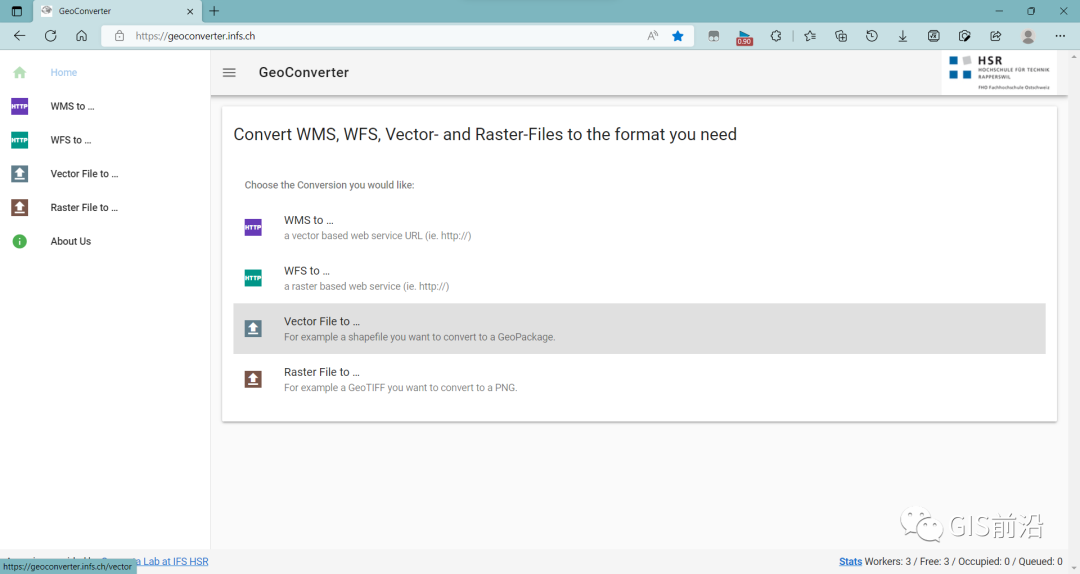Image resolution: width=1080 pixels, height=574 pixels.
Task: Open a new browser tab
Action: [x=214, y=11]
